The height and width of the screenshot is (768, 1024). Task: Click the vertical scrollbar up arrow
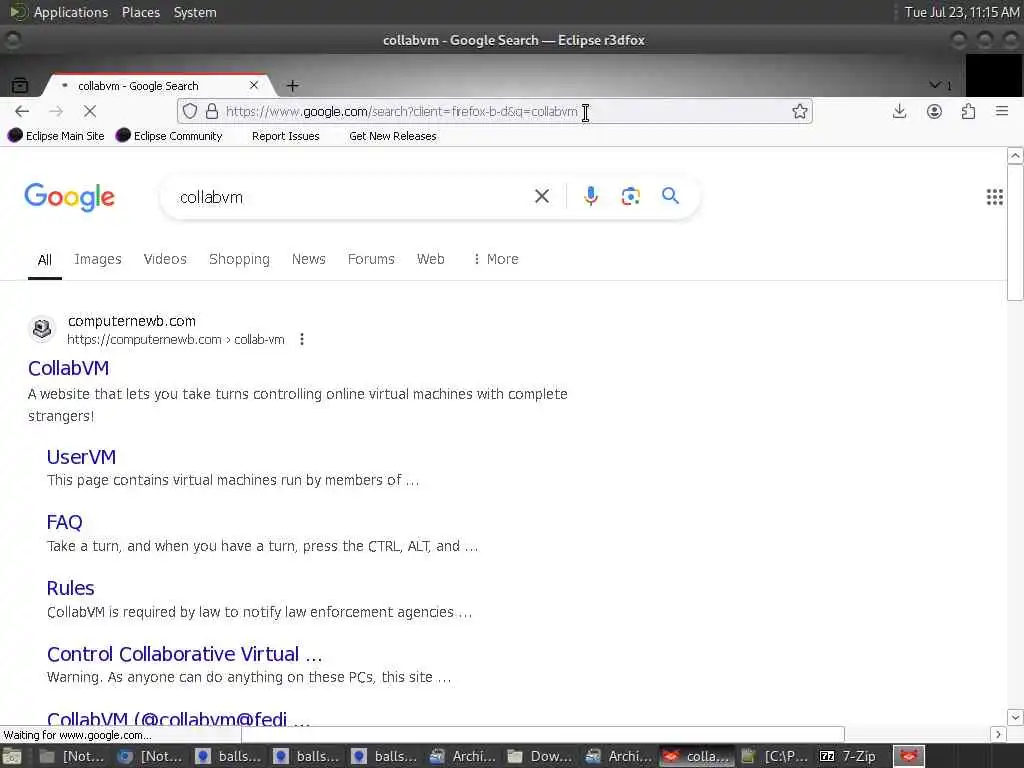pyautogui.click(x=1015, y=155)
